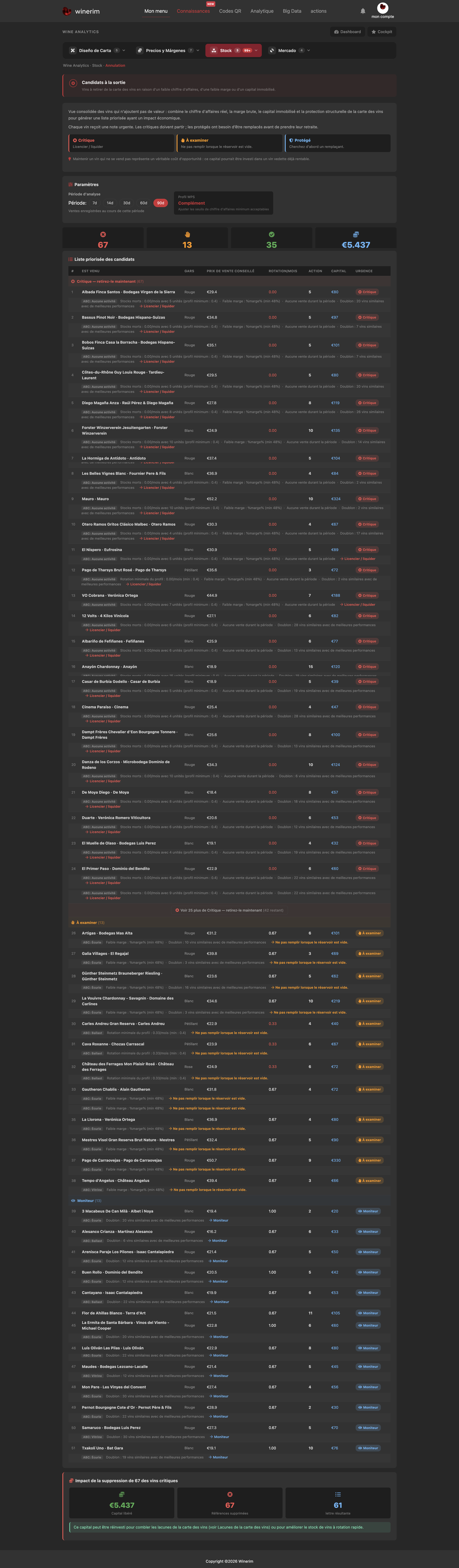Select the 60d analysis period

(144, 203)
